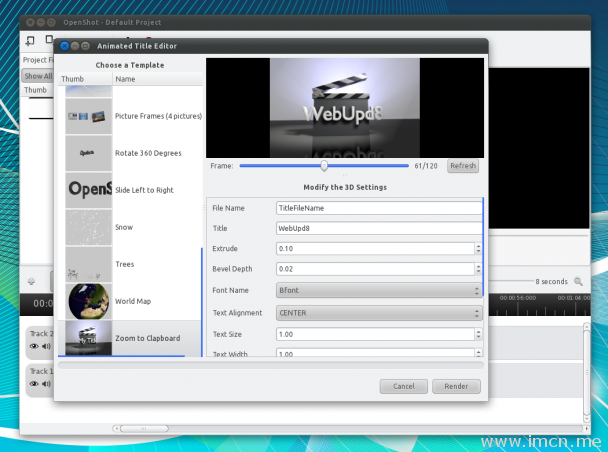This screenshot has width=608, height=452.
Task: Select the Zoom to Clapboard template
Action: coord(130,338)
